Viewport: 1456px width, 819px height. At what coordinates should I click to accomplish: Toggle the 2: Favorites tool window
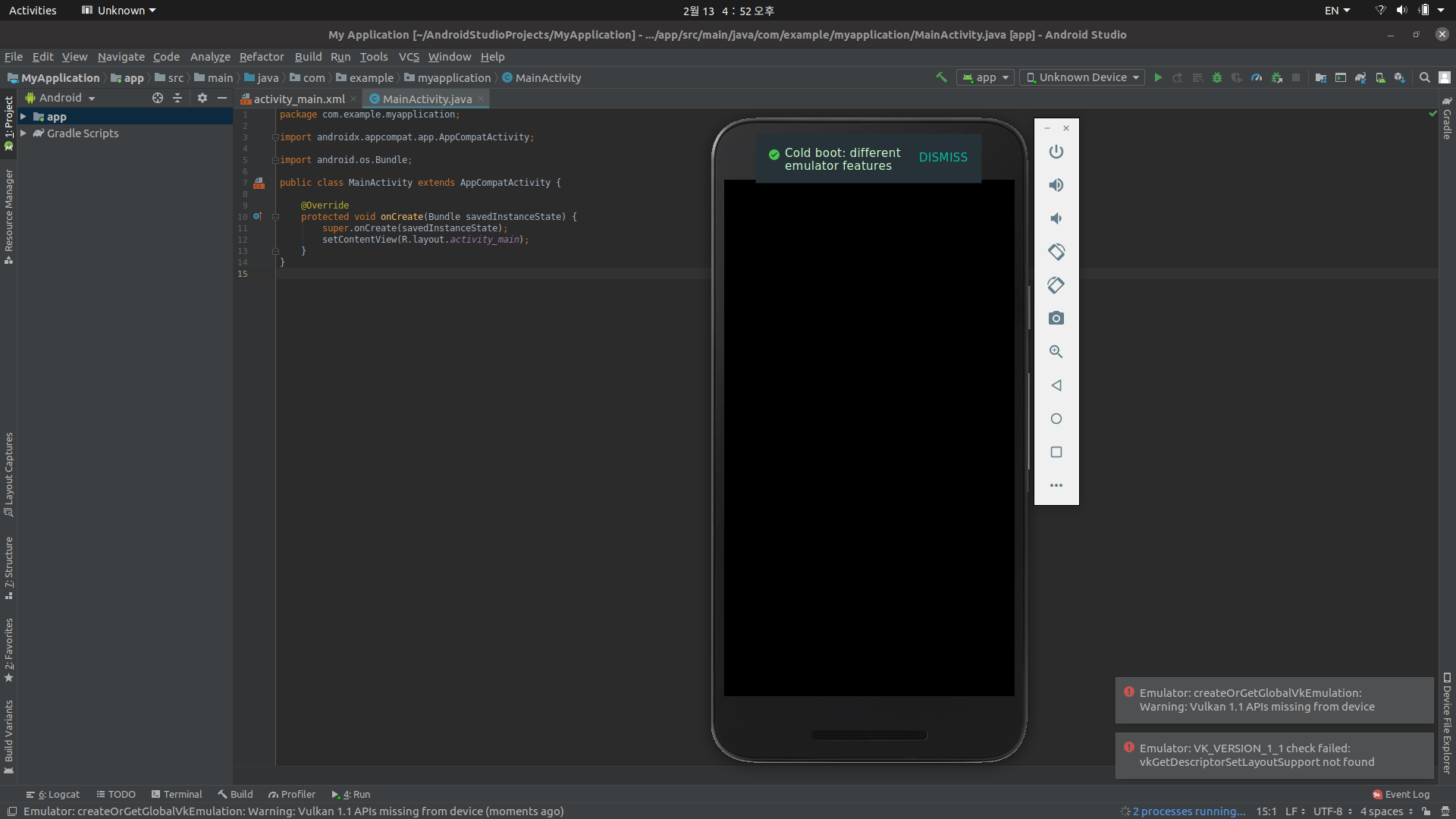click(8, 650)
